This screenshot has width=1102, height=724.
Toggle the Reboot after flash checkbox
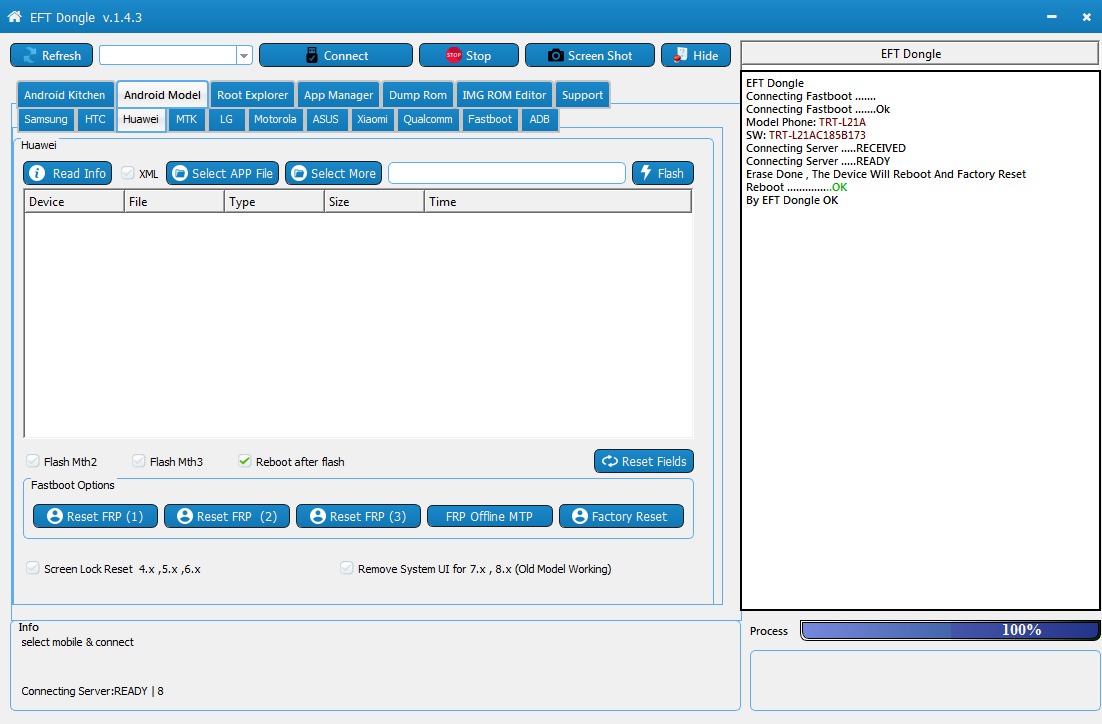pos(244,462)
